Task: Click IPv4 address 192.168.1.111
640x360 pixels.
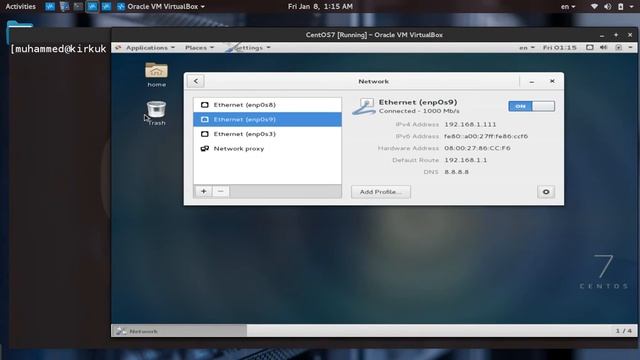Action: (x=470, y=124)
